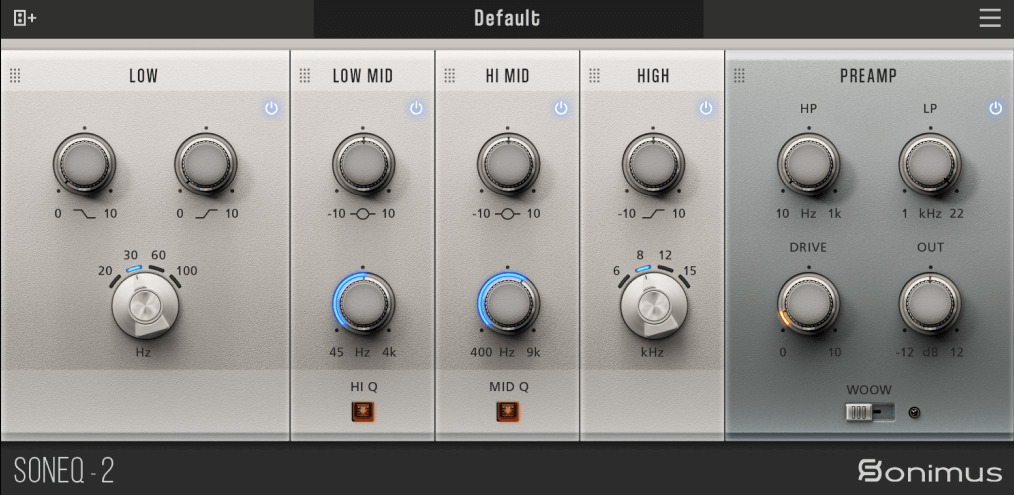Click the PREAMP section title

pos(868,76)
